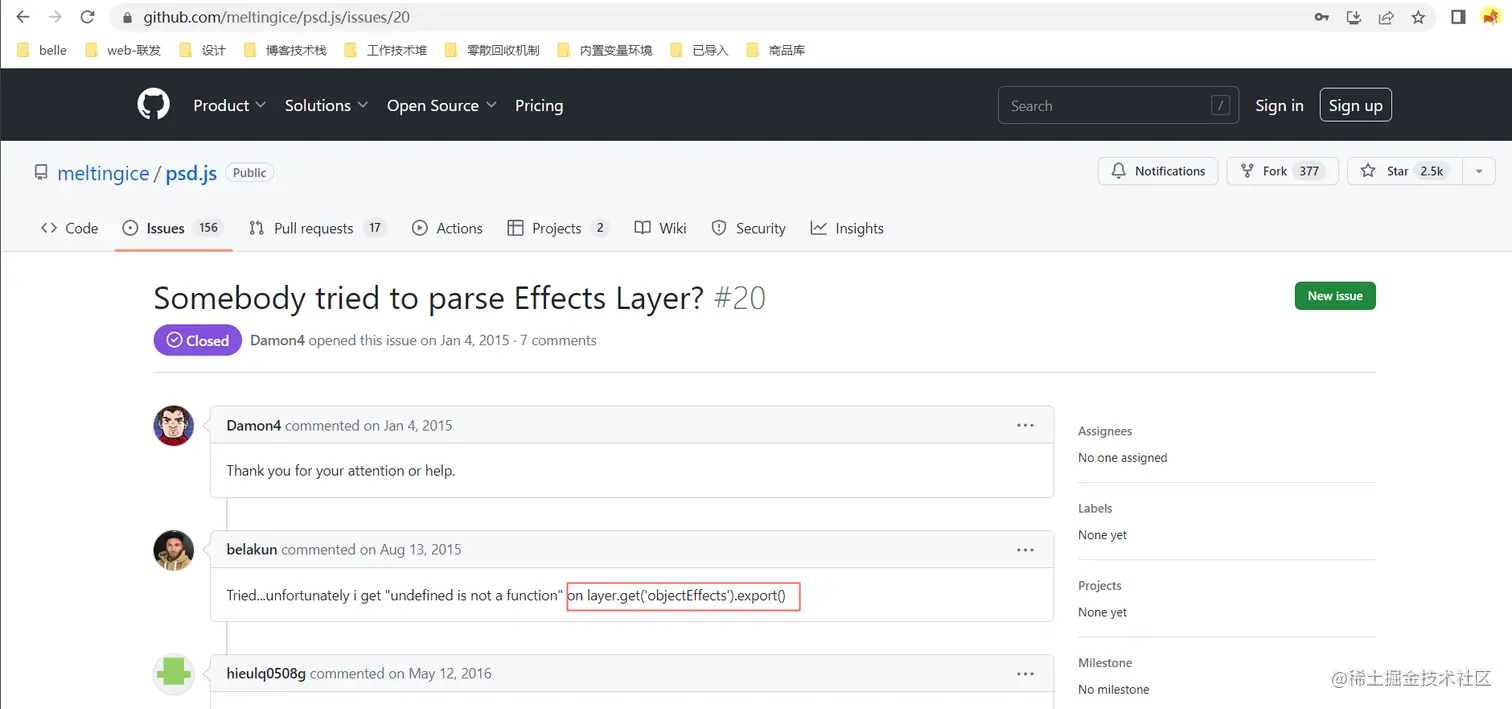The height and width of the screenshot is (709, 1512).
Task: Click the Closed issue status badge
Action: click(198, 340)
